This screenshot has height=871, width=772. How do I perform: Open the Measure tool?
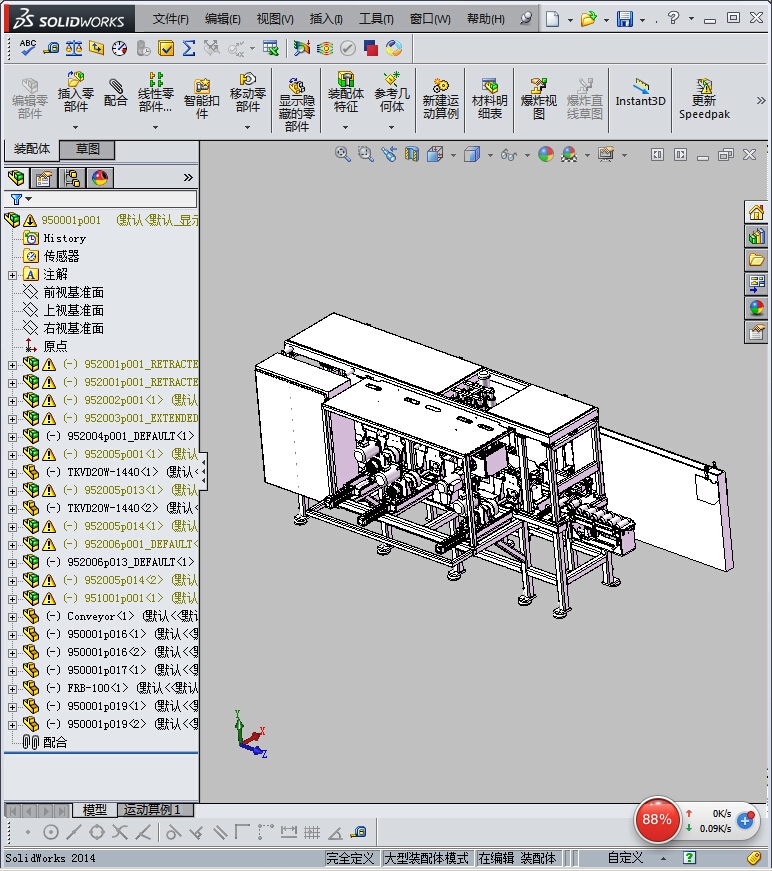[x=51, y=48]
